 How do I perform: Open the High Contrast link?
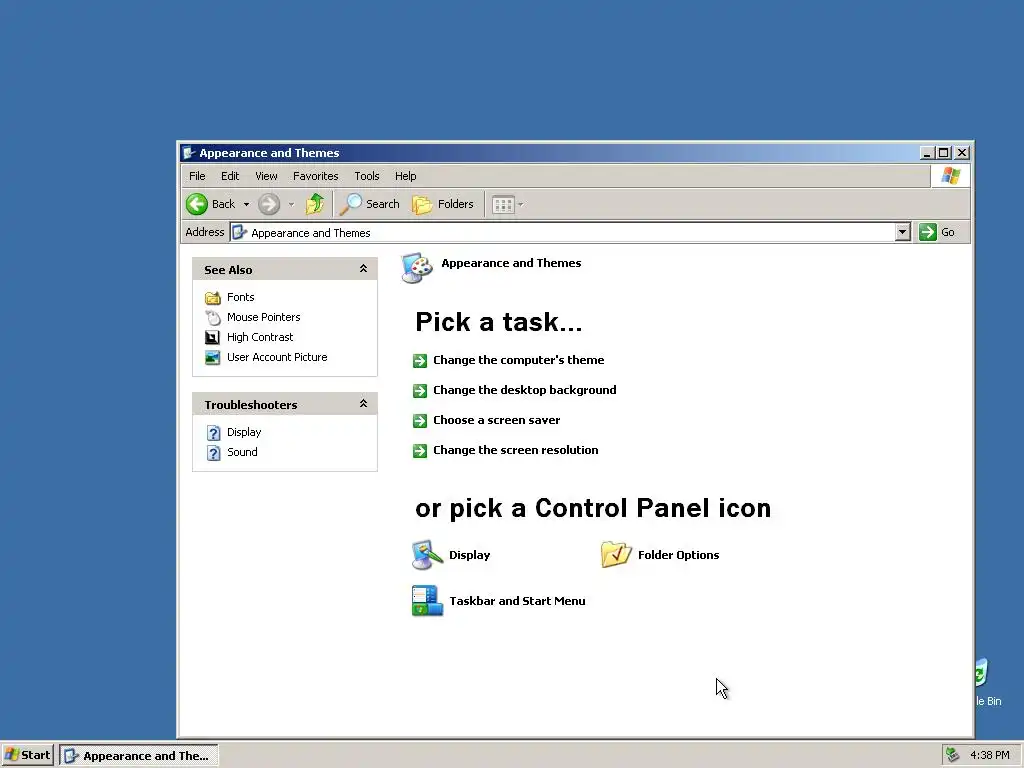click(260, 337)
